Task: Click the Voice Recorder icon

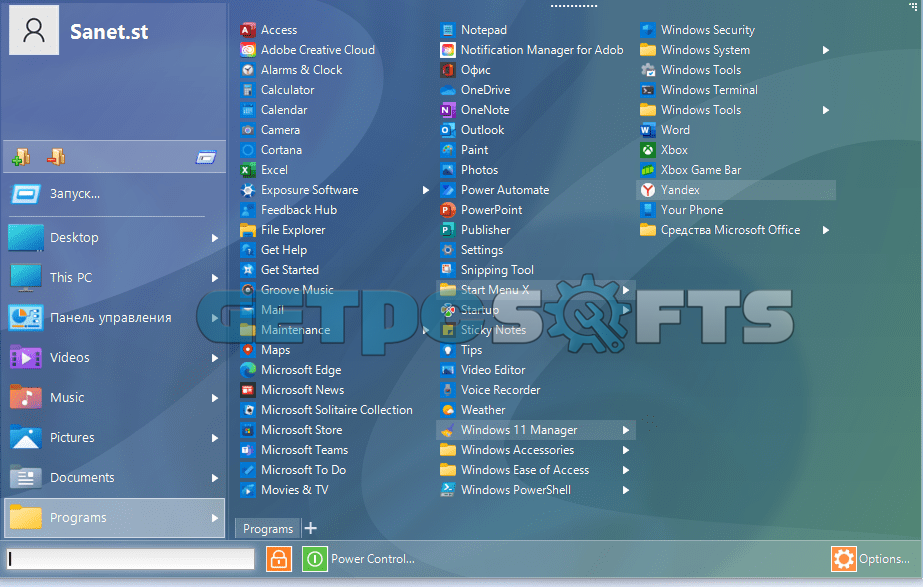Action: [x=448, y=390]
